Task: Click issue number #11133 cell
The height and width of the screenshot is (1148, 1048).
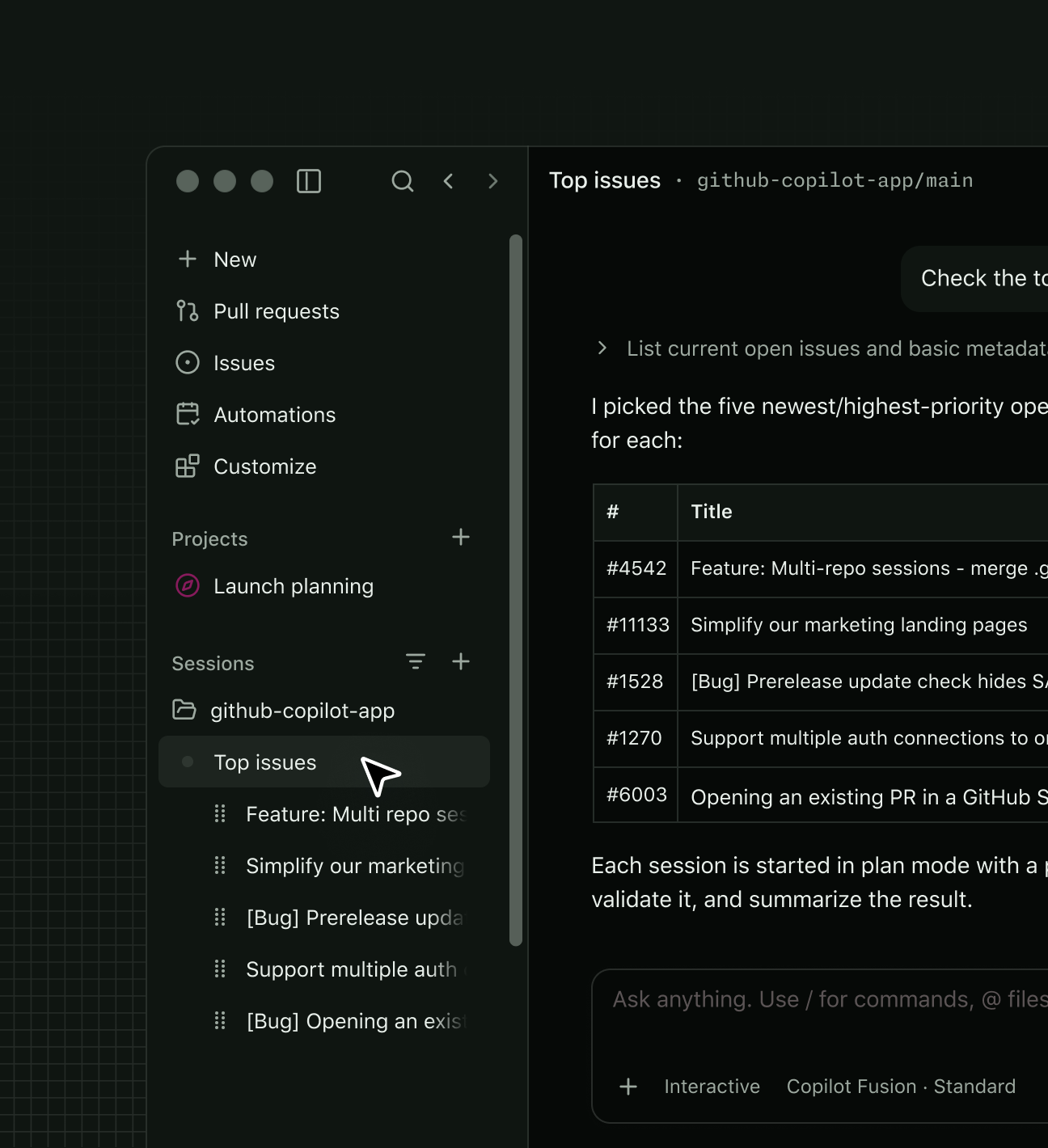Action: click(637, 625)
